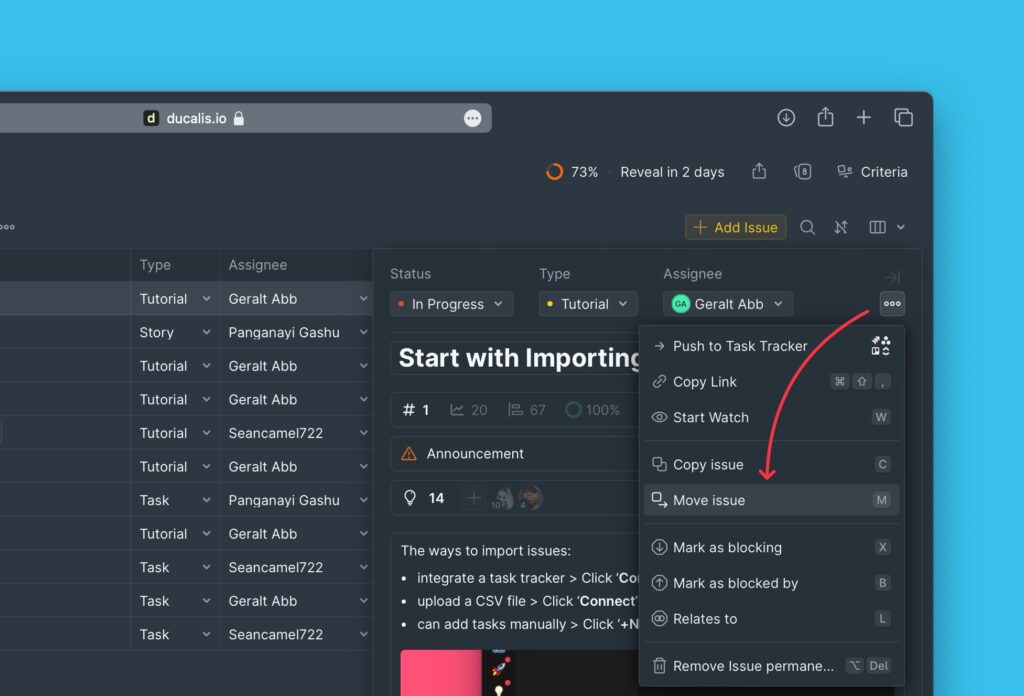Viewport: 1024px width, 696px height.
Task: Click the three-dots more options button
Action: pyautogui.click(x=892, y=304)
